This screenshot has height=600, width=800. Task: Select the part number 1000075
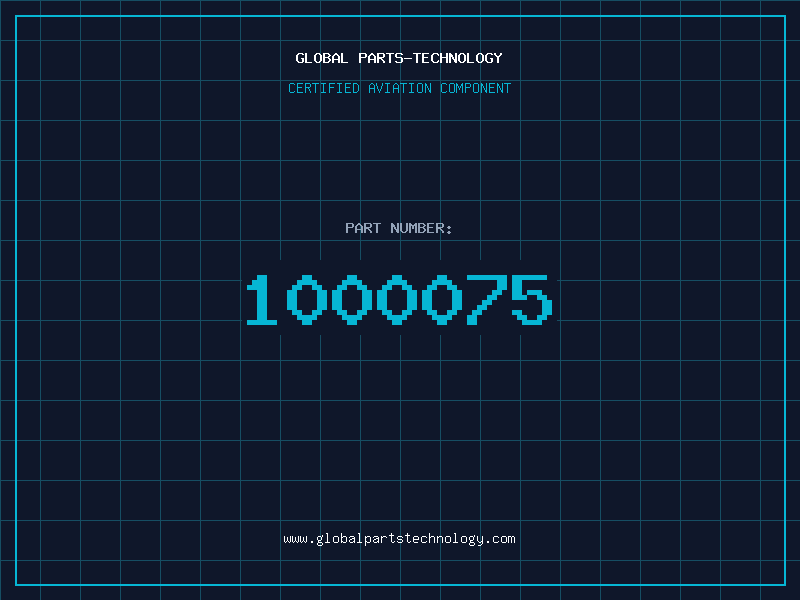tap(399, 299)
